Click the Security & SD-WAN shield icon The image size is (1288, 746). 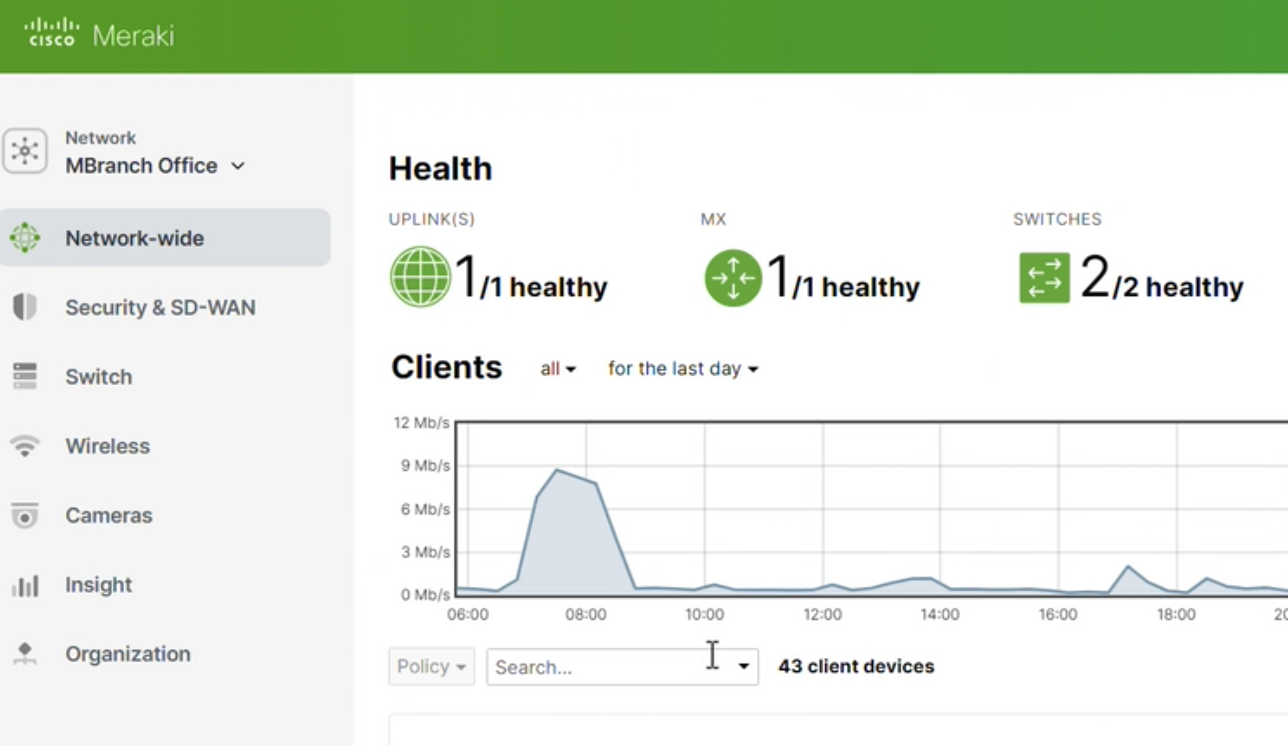coord(25,307)
